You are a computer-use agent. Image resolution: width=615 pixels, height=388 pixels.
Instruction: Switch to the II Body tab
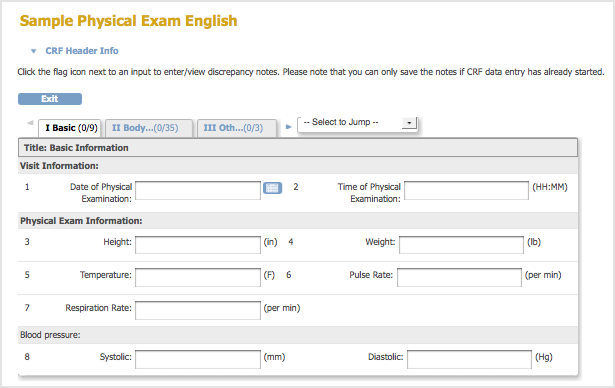coord(149,128)
